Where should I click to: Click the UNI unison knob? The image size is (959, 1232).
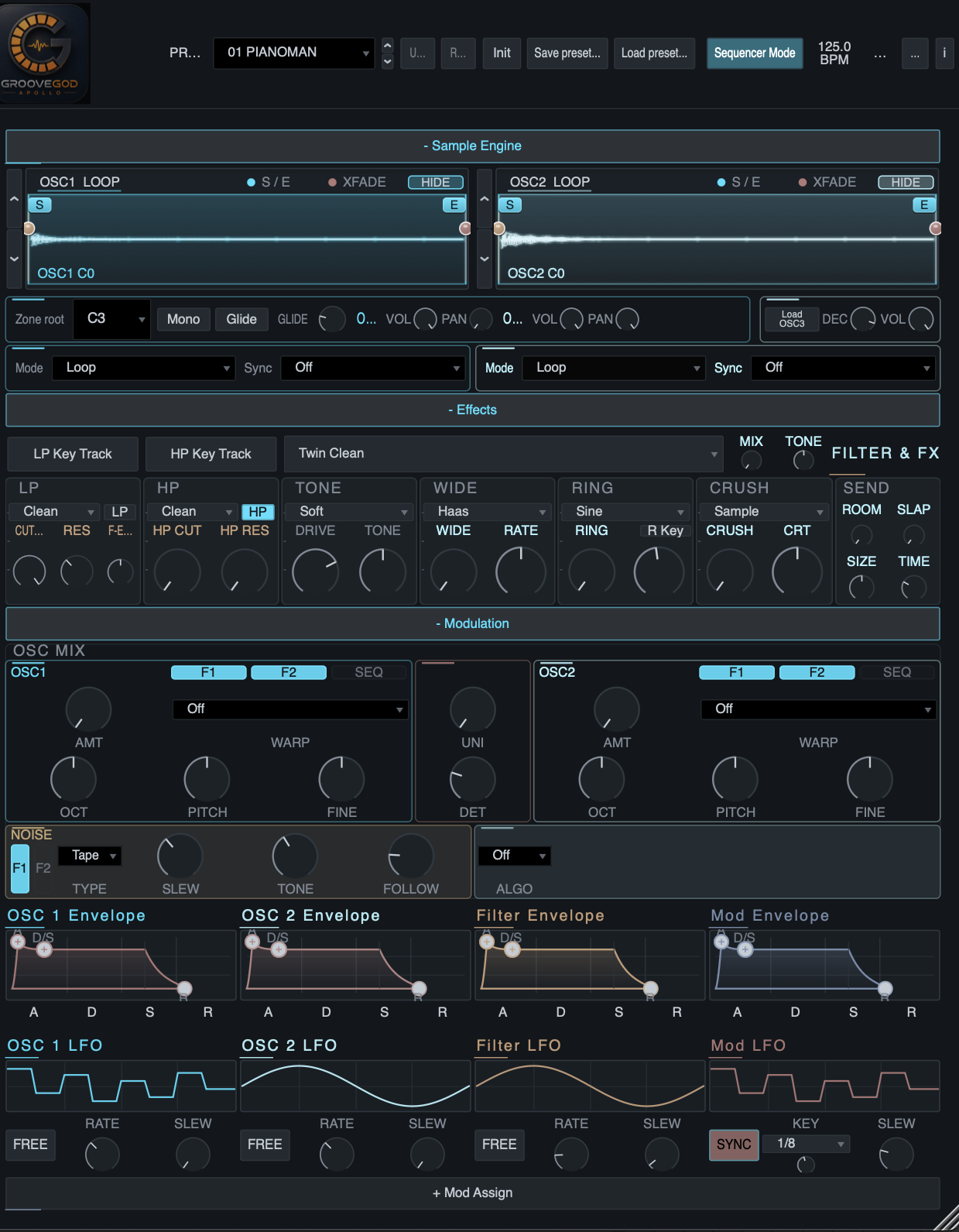click(x=472, y=709)
